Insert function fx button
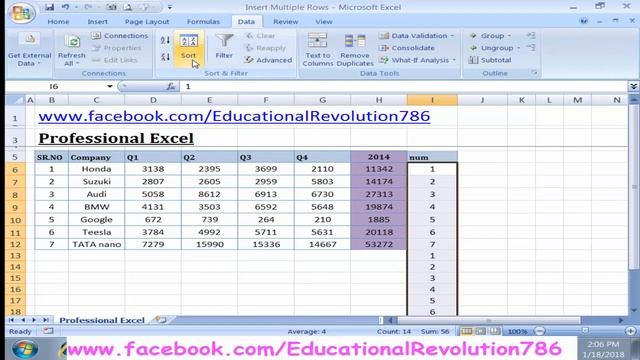Image resolution: width=640 pixels, height=360 pixels. (x=171, y=86)
